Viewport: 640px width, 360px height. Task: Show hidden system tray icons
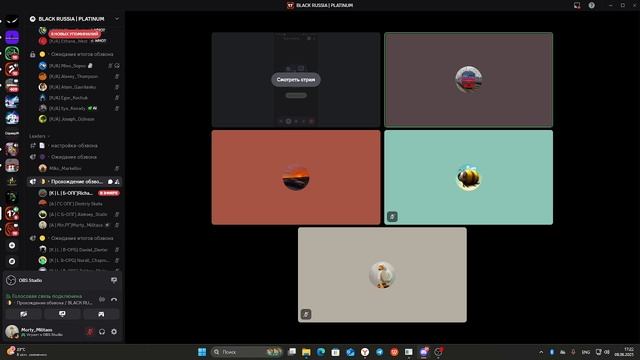point(541,352)
